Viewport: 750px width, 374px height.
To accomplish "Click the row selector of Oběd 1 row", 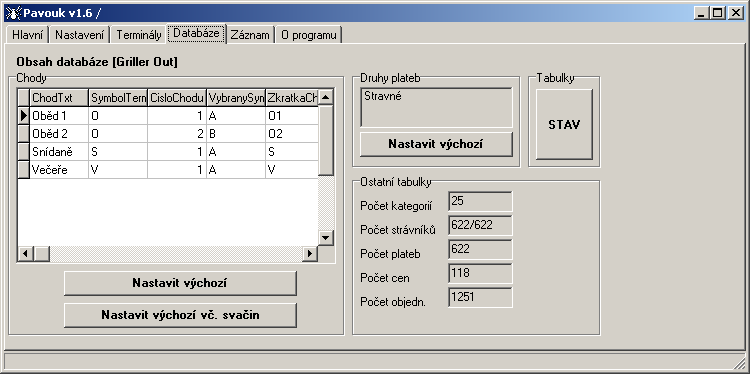I will [x=23, y=116].
